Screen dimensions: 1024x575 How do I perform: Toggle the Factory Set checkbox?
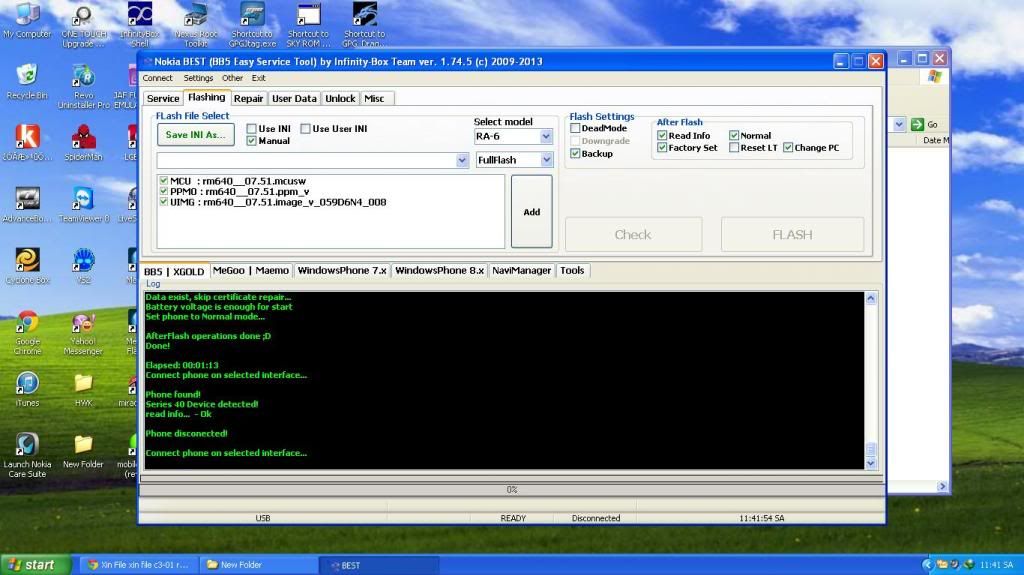click(662, 148)
